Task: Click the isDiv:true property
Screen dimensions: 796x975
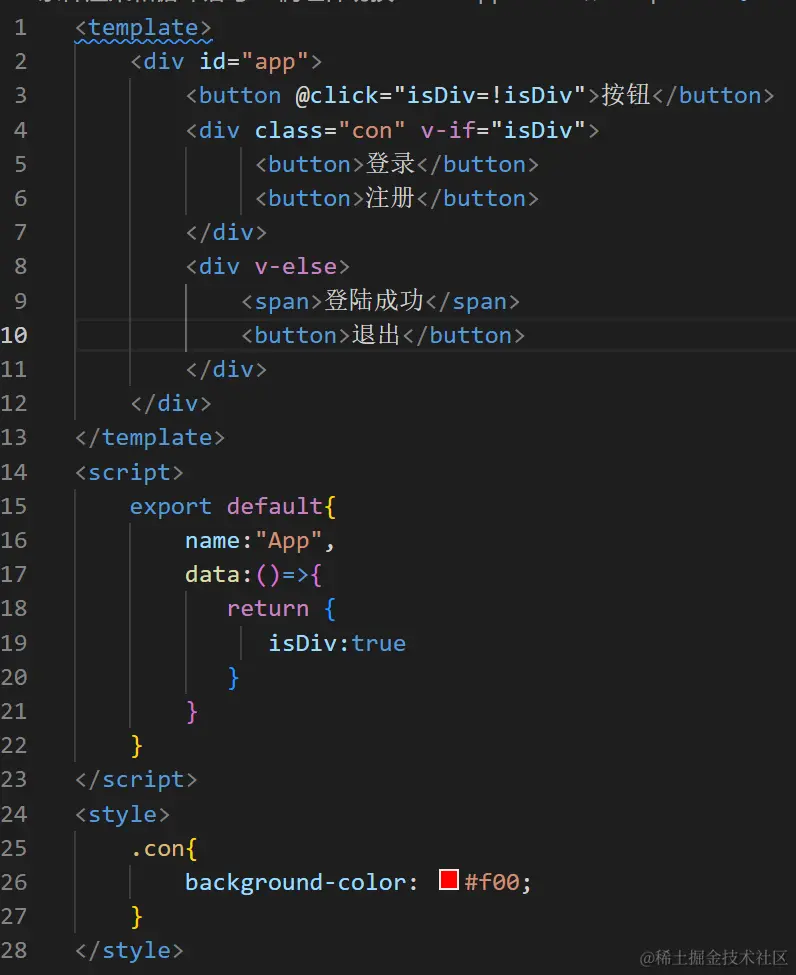Action: tap(336, 643)
